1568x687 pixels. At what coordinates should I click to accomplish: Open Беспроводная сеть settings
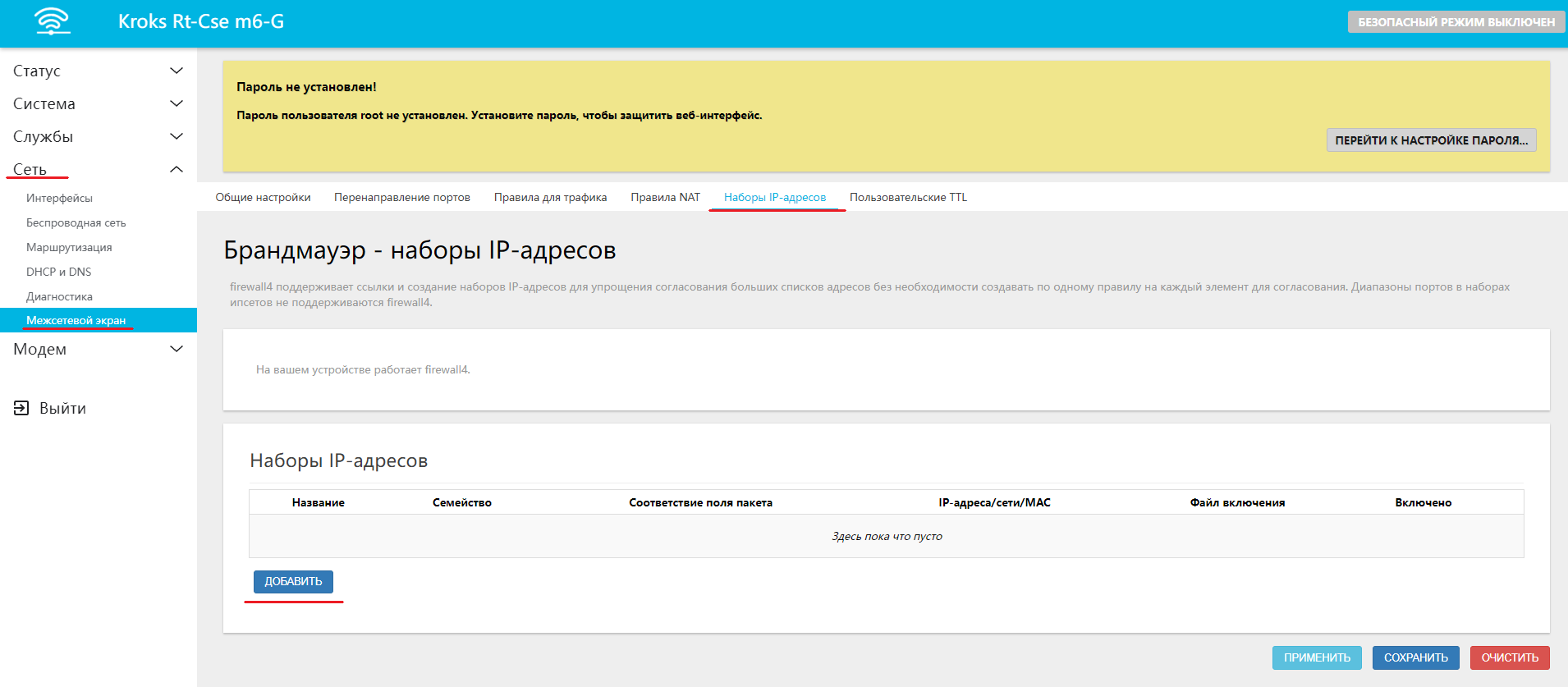coord(76,222)
